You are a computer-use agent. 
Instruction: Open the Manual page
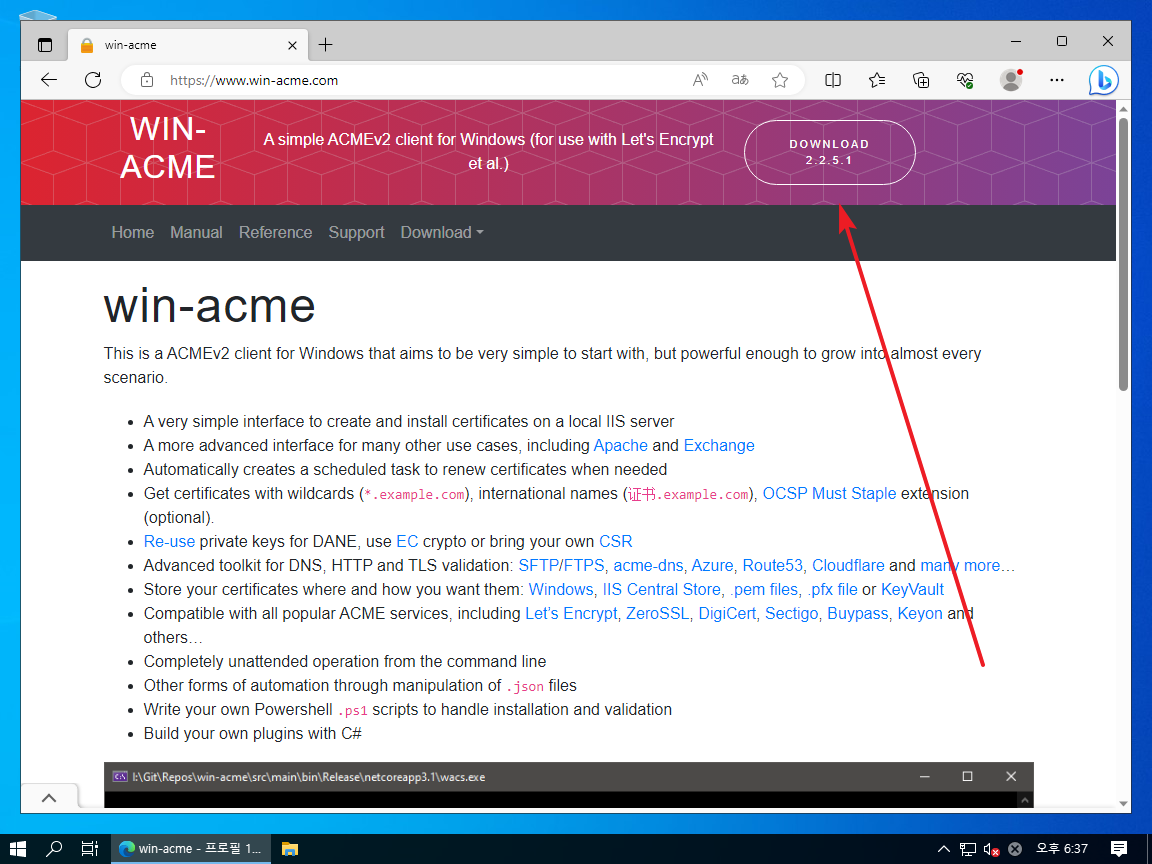click(x=196, y=232)
